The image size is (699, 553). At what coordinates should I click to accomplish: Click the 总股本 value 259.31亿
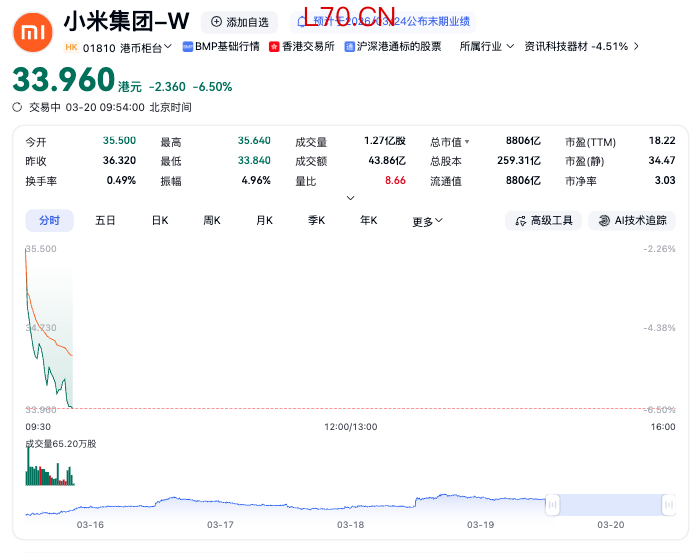pyautogui.click(x=519, y=161)
